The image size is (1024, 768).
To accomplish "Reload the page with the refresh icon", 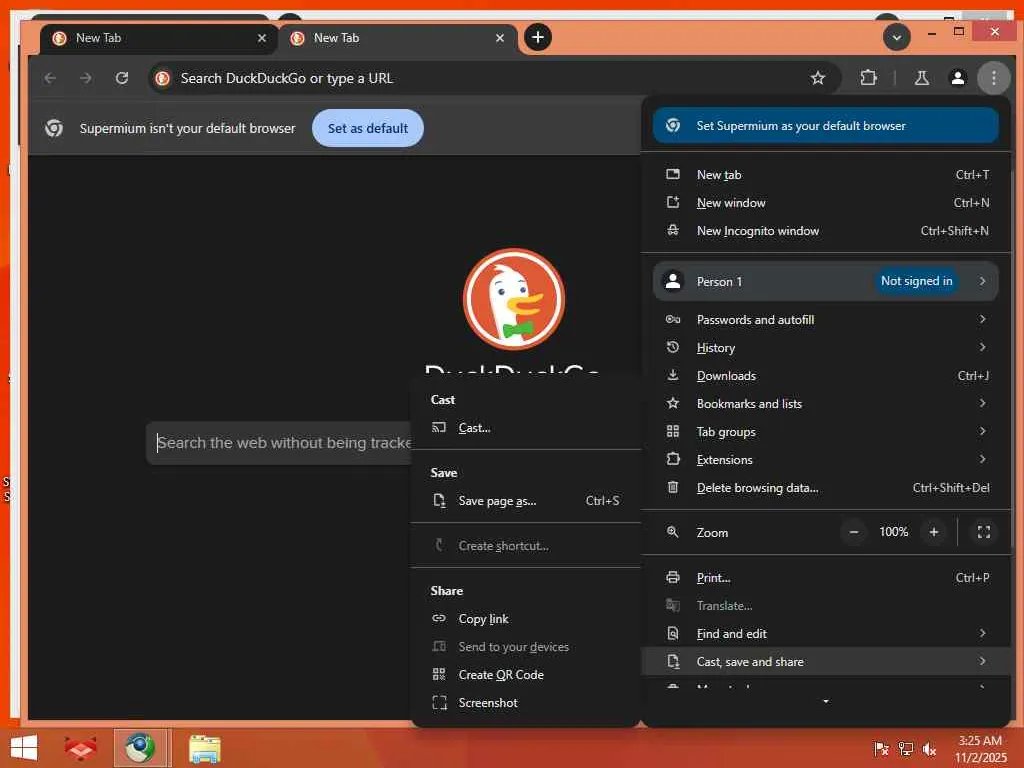I will pyautogui.click(x=122, y=78).
